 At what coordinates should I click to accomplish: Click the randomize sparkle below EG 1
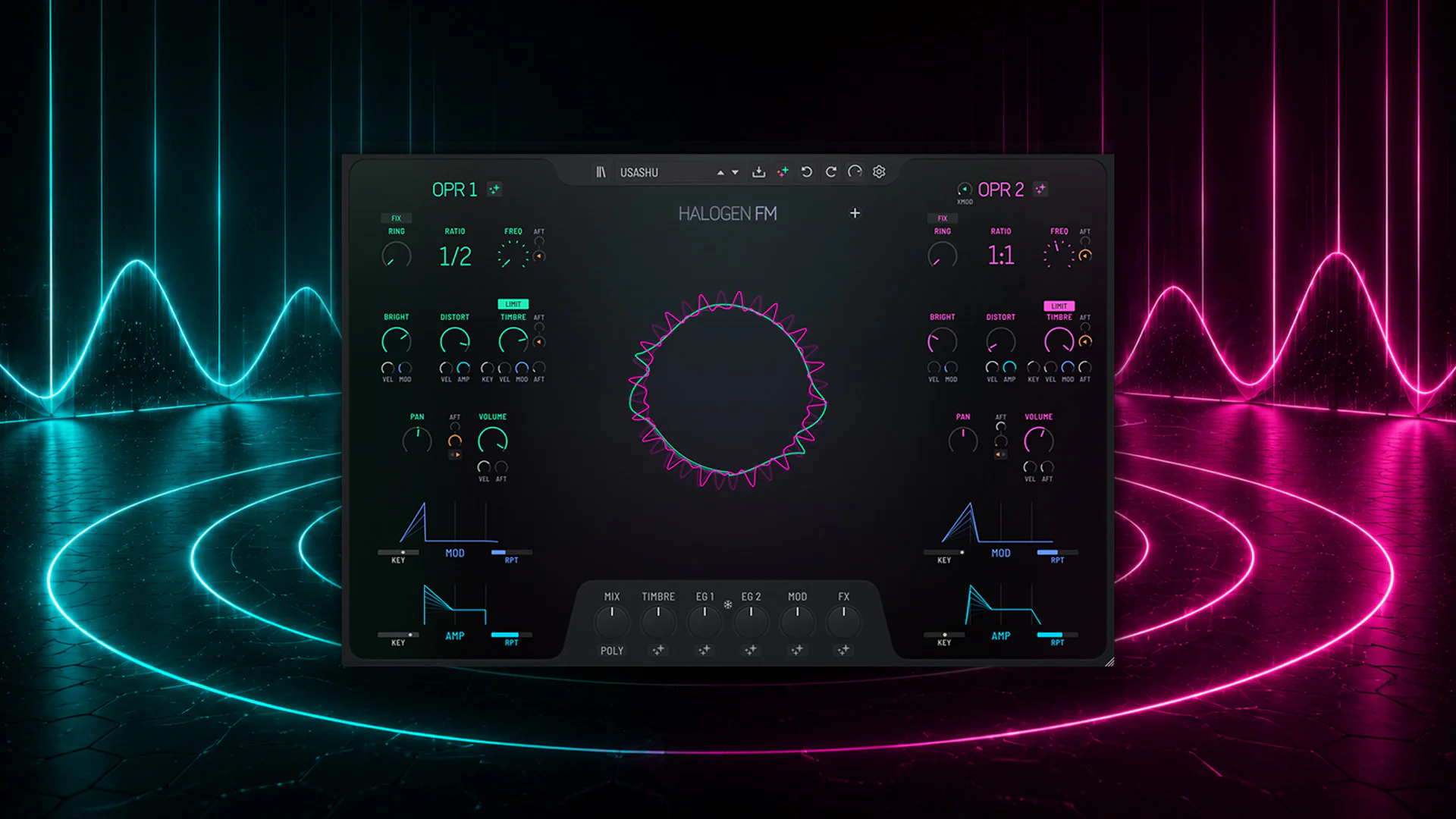[704, 650]
